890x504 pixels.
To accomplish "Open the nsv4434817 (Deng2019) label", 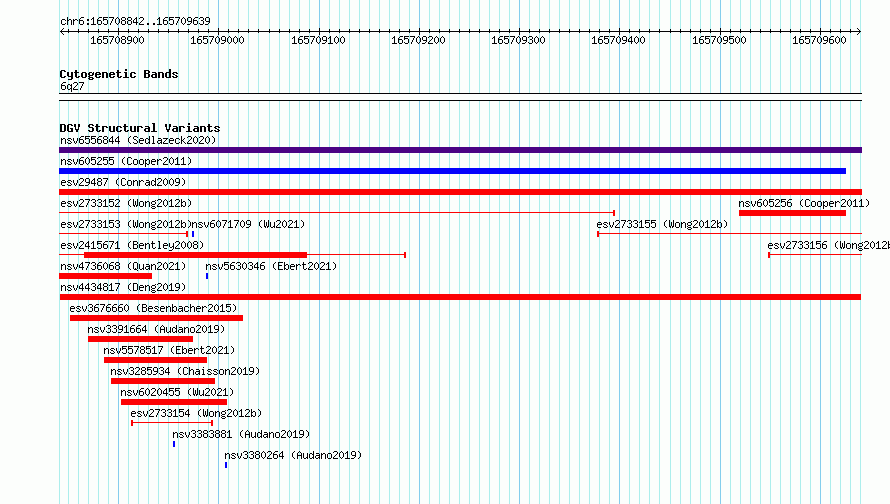I will click(123, 287).
